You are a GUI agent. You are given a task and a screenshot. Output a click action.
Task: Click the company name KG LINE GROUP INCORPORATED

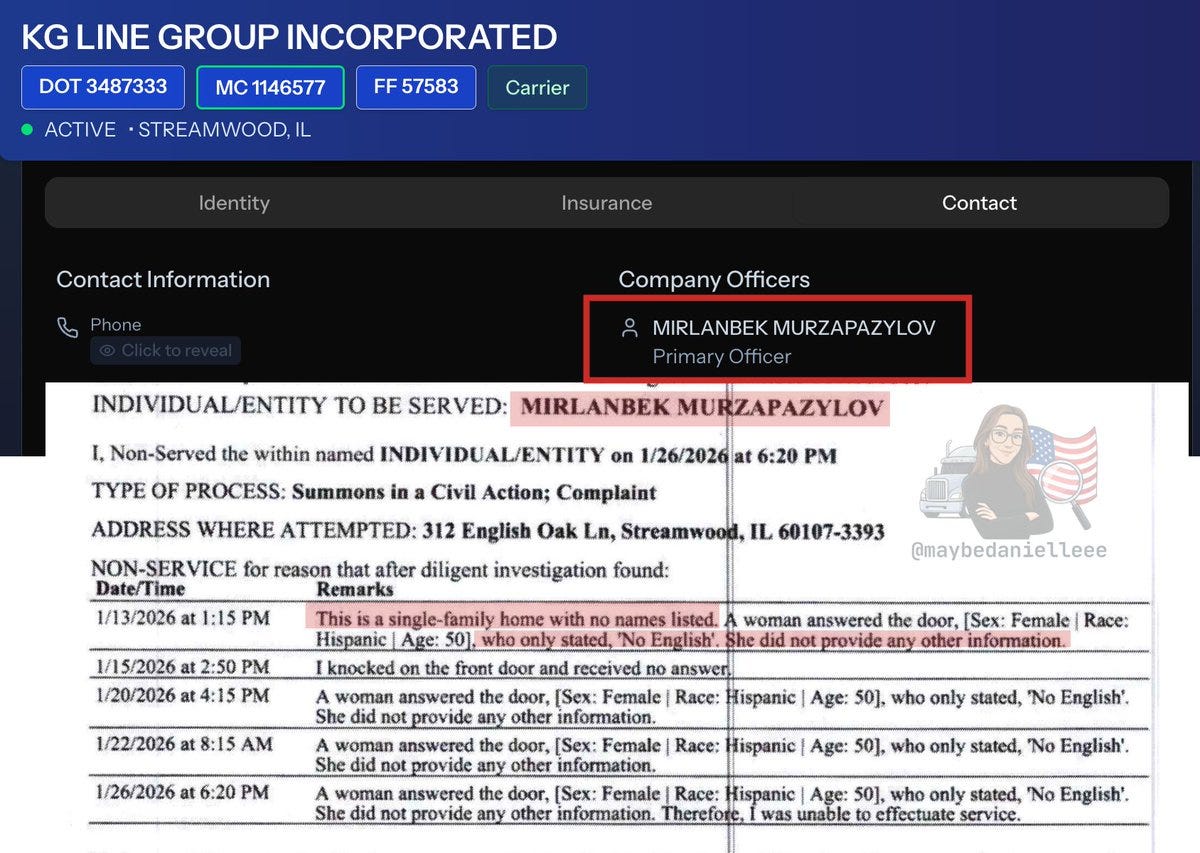pos(289,37)
